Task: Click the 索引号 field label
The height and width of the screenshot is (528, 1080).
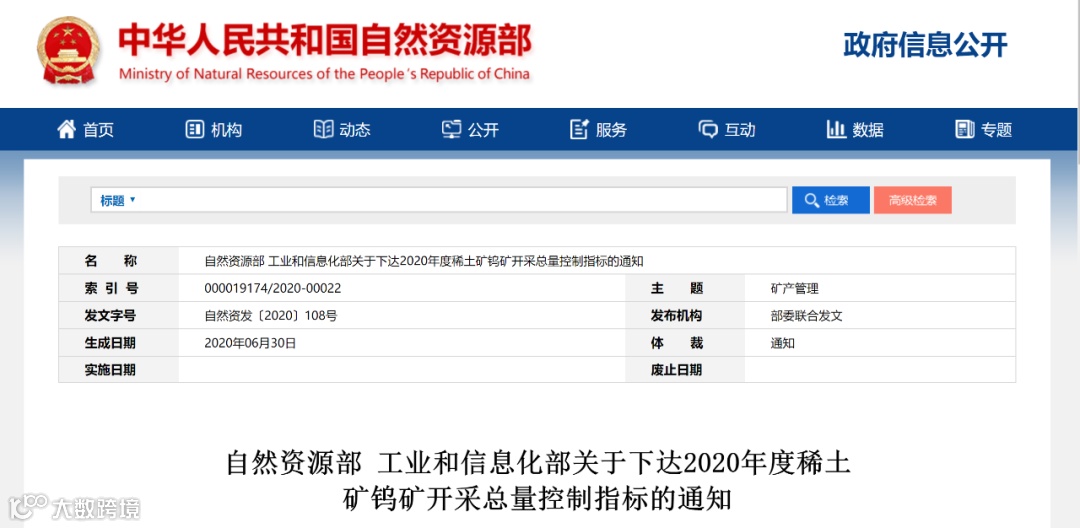Action: coord(111,288)
